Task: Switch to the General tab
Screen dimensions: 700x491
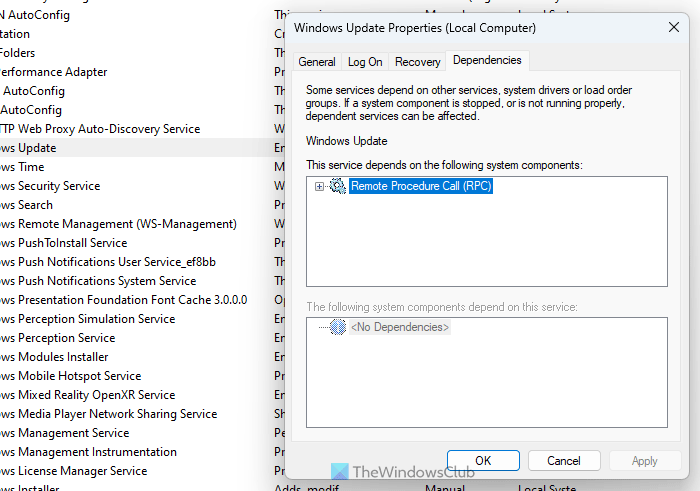Action: tap(317, 62)
